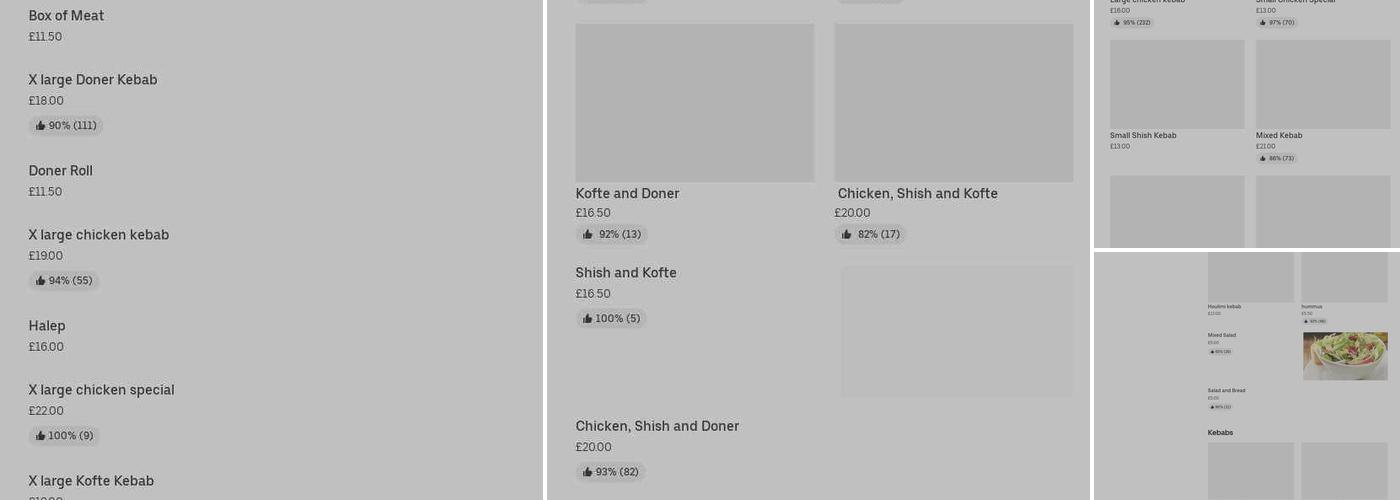Click thumbs-up icon under Mixed Salad

click(x=1212, y=352)
